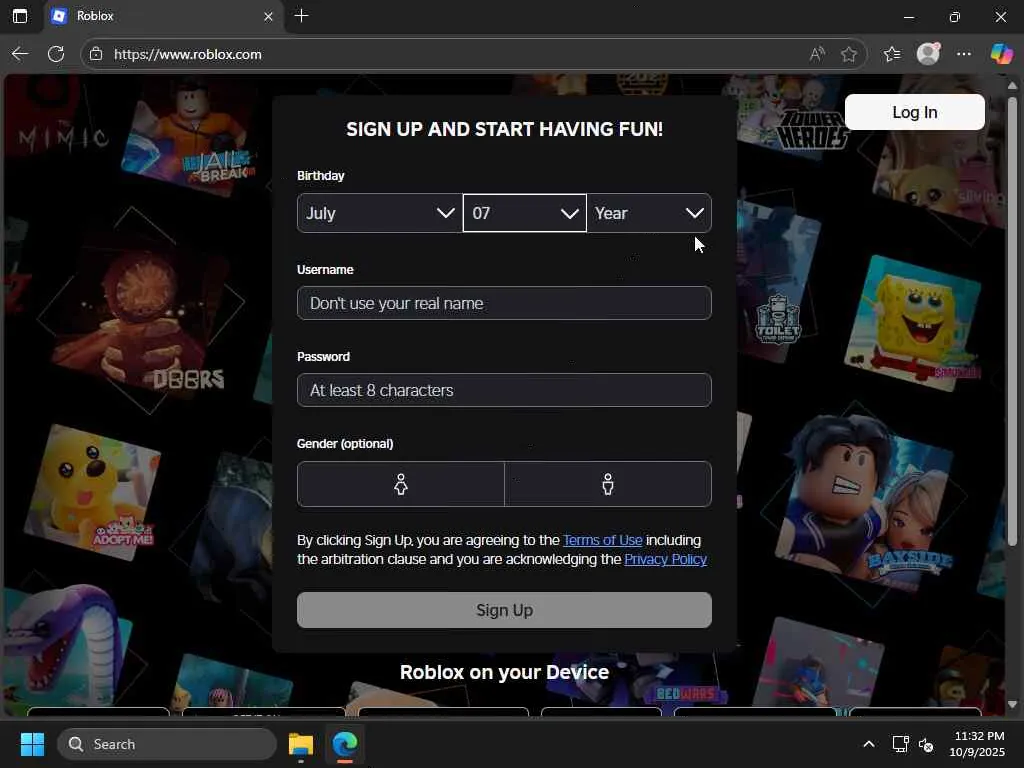Viewport: 1024px width, 768px height.
Task: Select the Roblox browser tab
Action: pos(163,16)
